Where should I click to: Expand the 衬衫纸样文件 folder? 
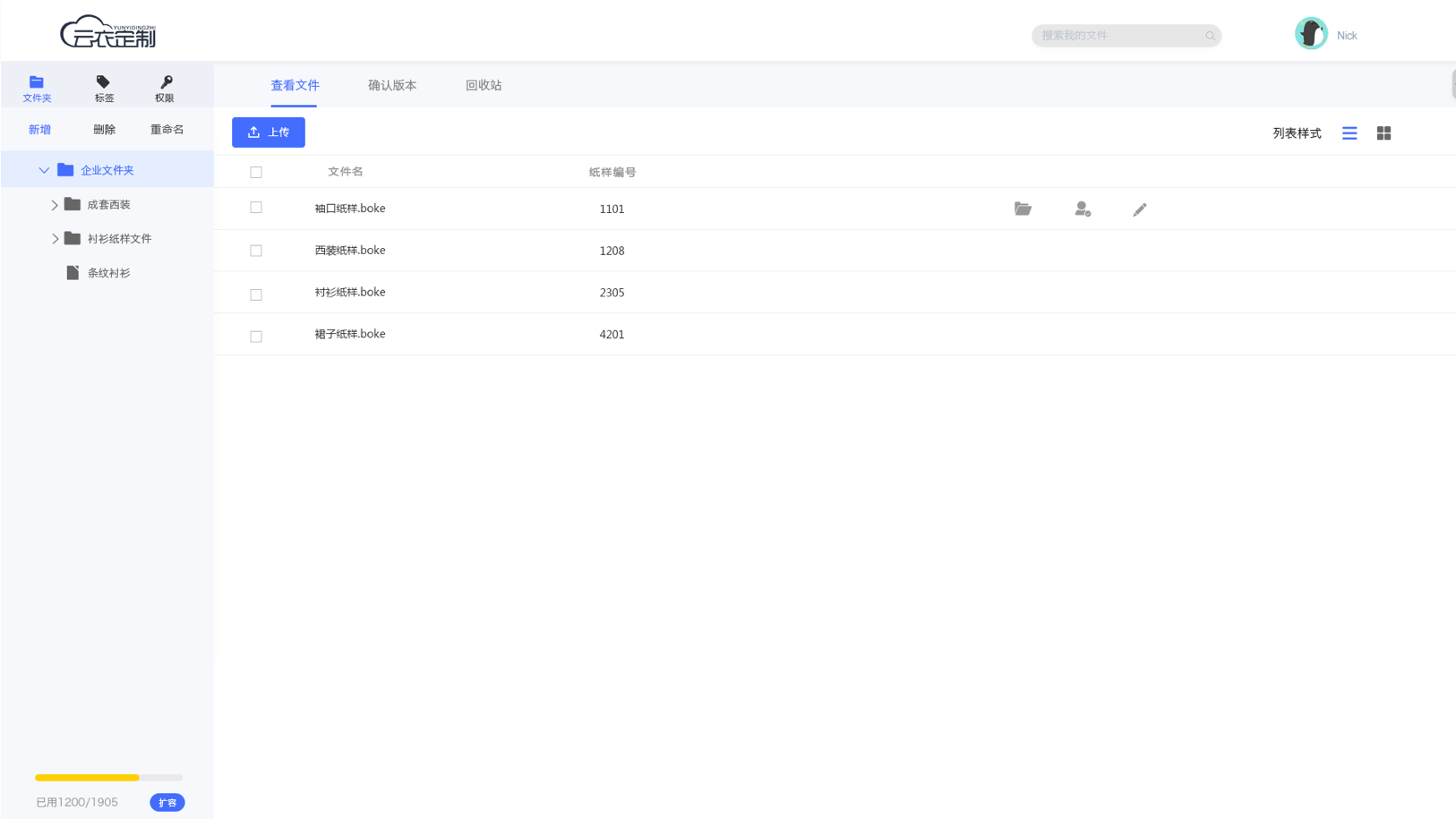click(x=55, y=239)
